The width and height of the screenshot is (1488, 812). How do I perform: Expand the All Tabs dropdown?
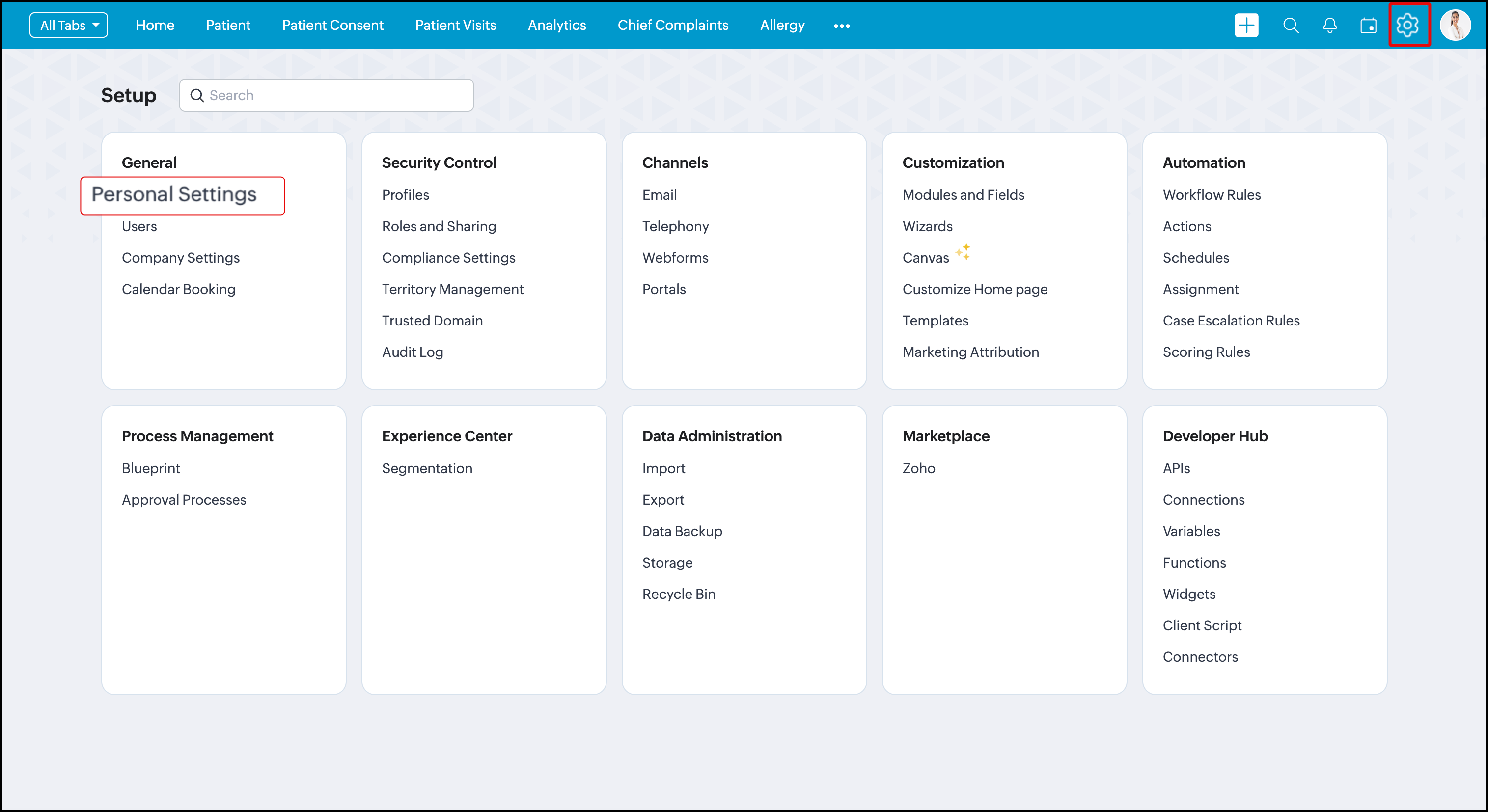coord(69,26)
